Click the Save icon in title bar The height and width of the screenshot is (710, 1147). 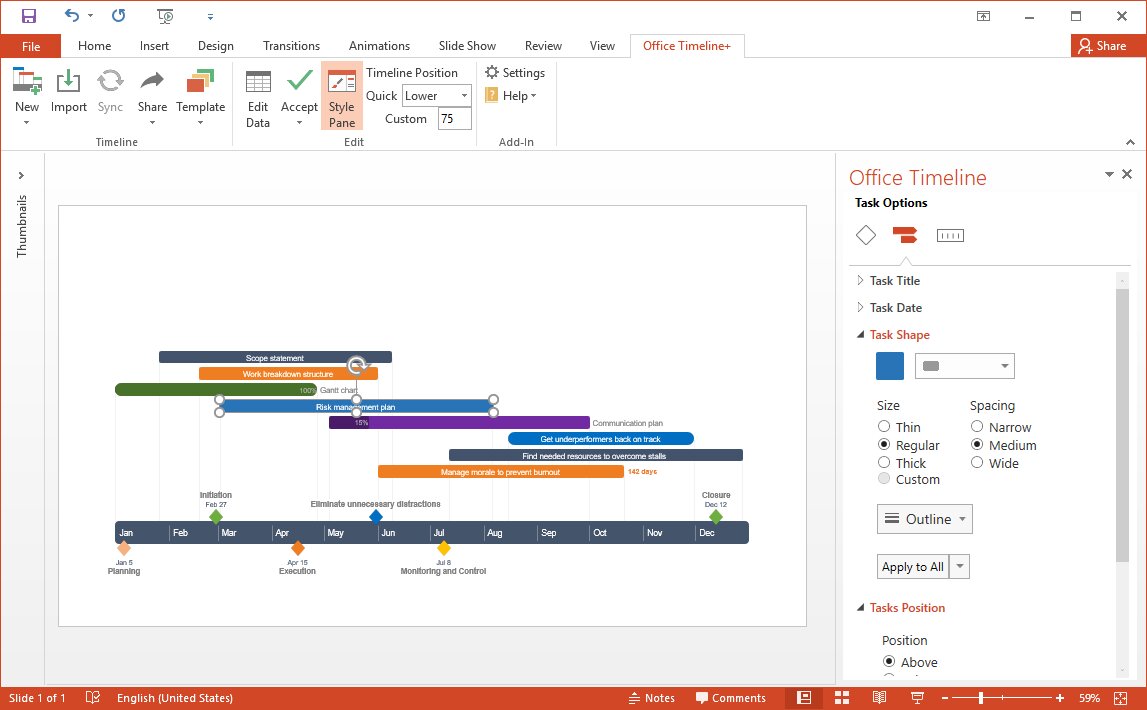[x=29, y=16]
